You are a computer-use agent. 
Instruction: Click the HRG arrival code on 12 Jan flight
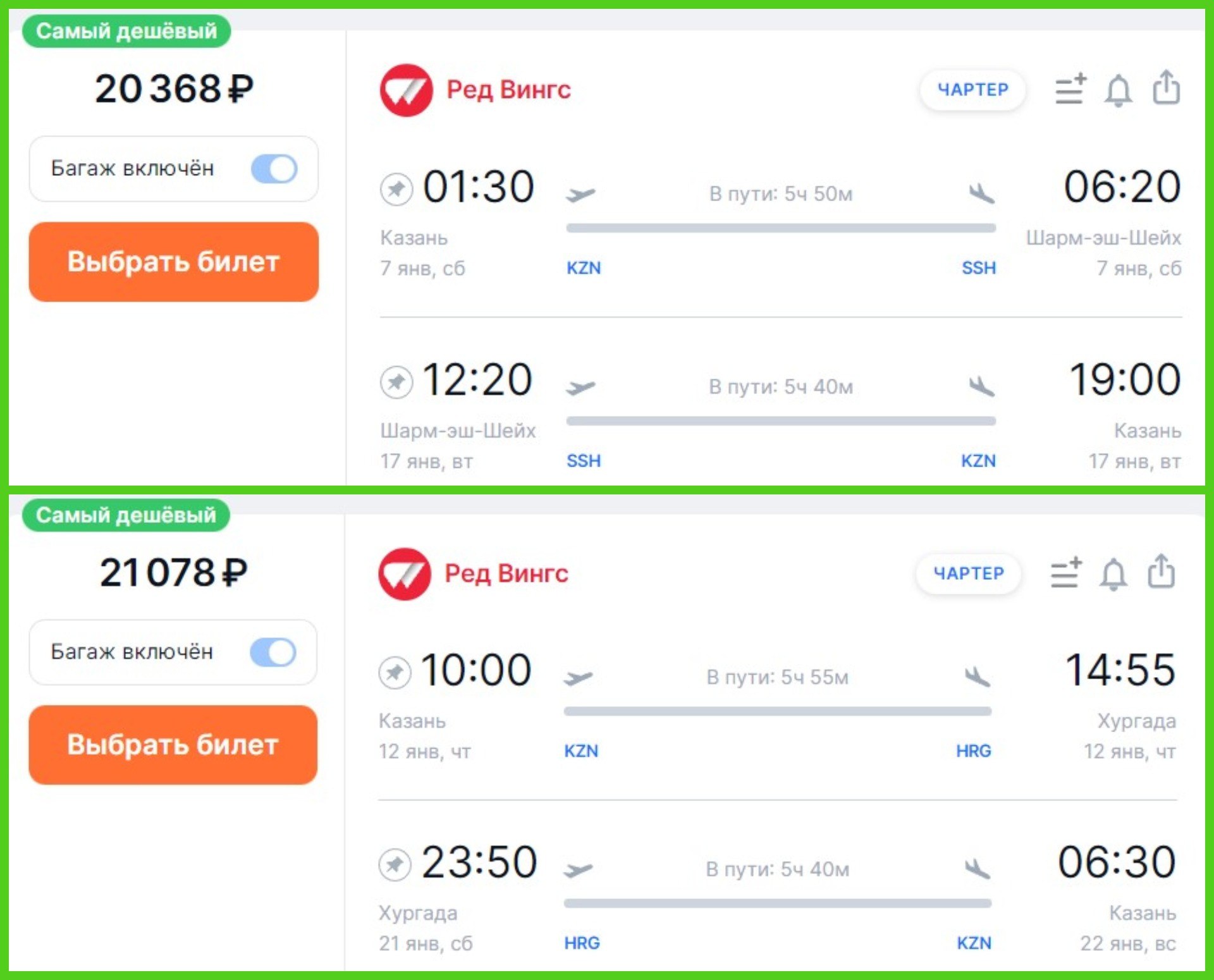(973, 751)
